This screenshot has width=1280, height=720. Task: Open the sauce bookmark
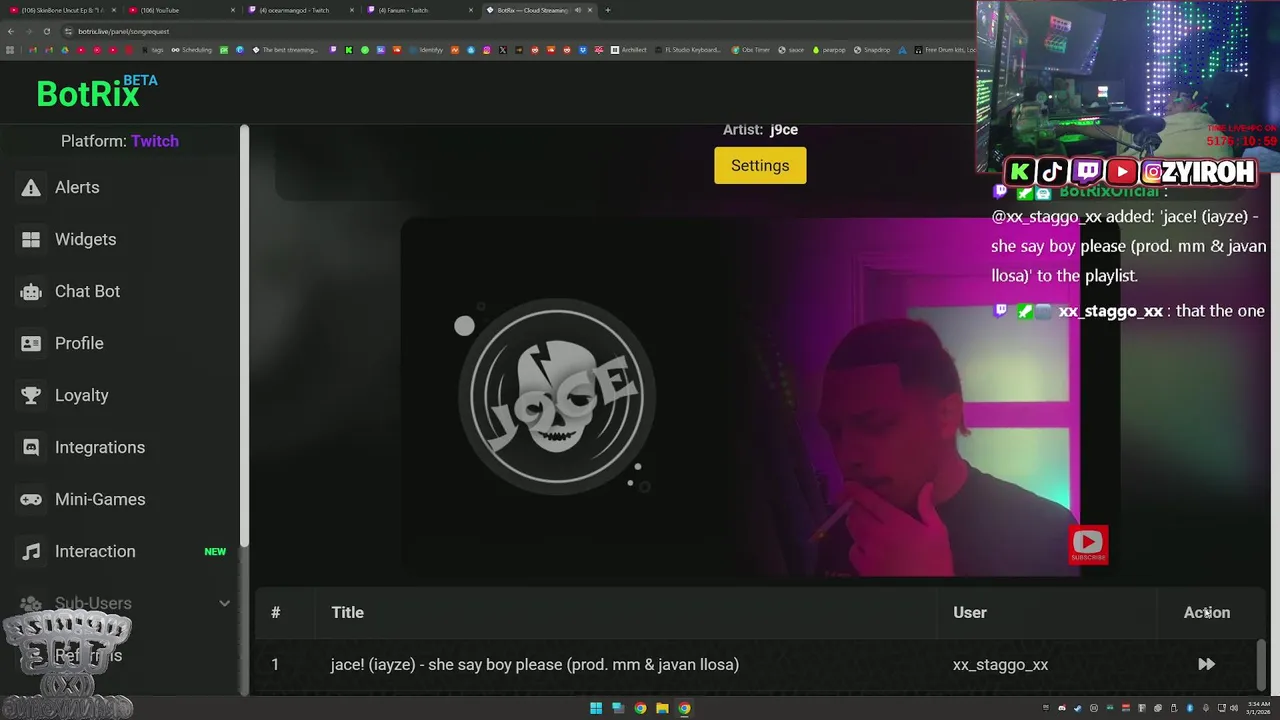point(791,50)
